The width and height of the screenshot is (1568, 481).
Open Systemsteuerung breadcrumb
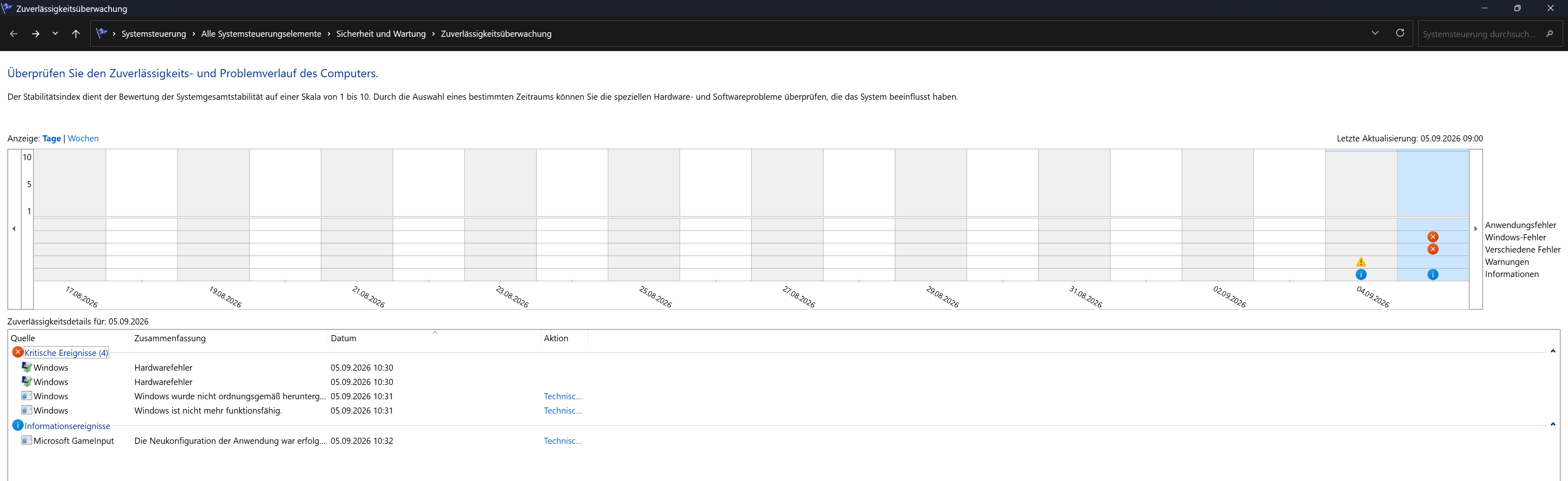tap(154, 34)
